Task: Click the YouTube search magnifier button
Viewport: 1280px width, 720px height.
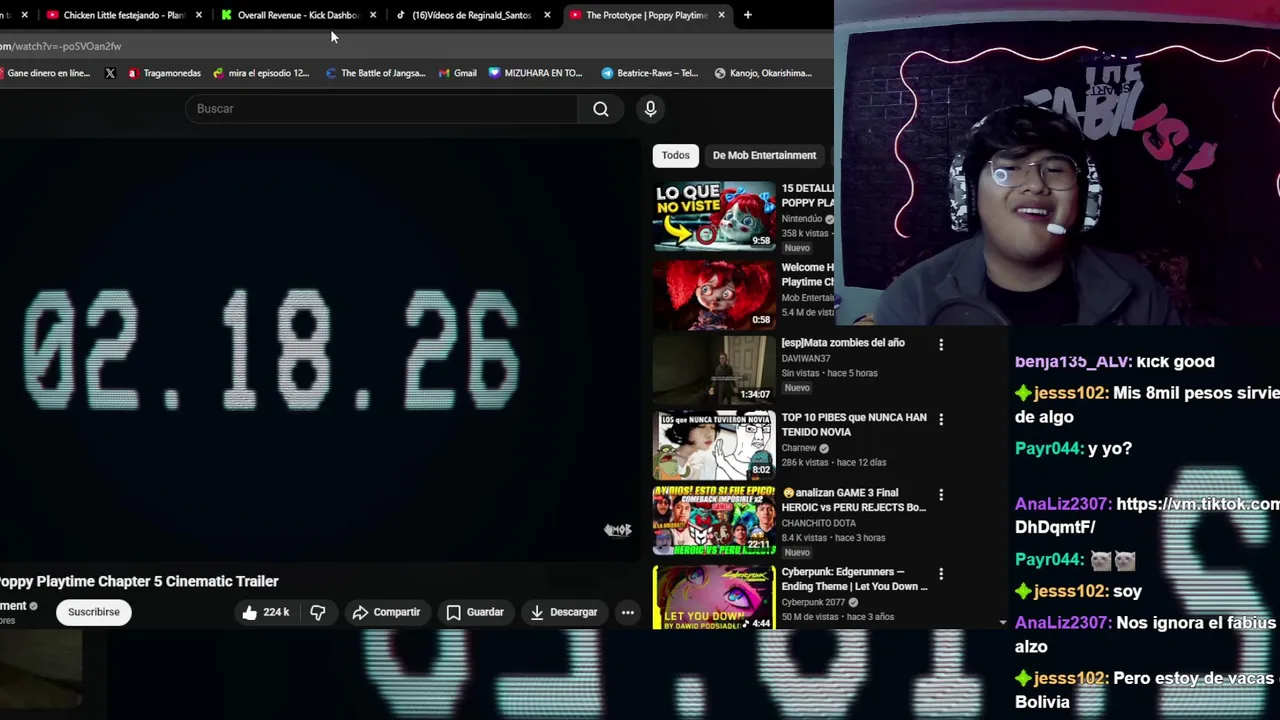Action: [601, 108]
